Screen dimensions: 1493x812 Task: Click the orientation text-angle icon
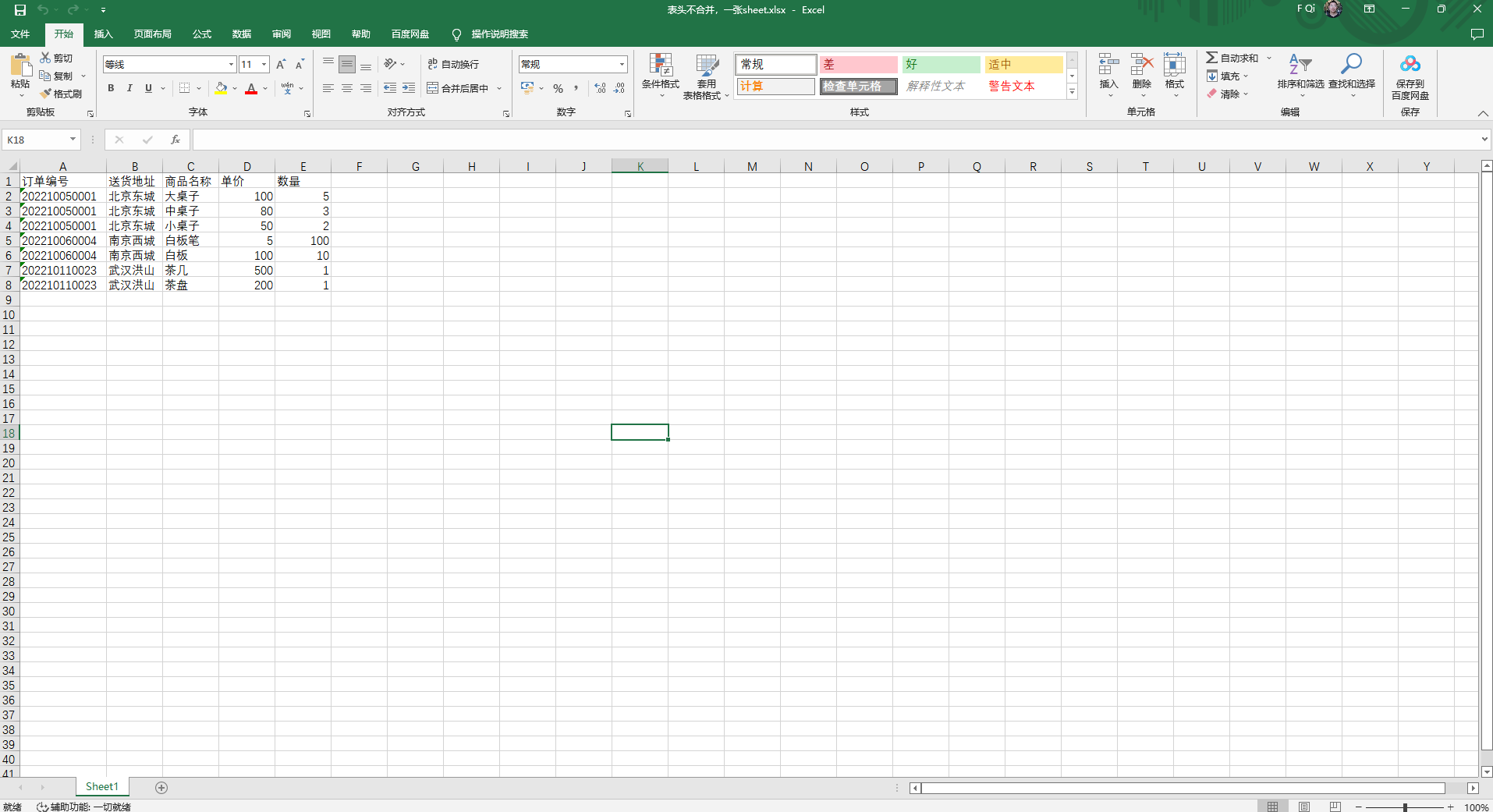click(x=390, y=64)
